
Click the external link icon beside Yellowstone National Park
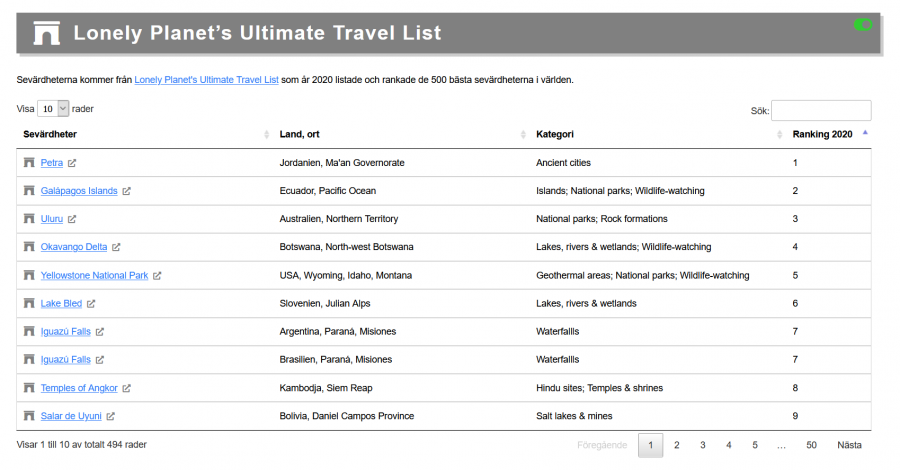157,275
